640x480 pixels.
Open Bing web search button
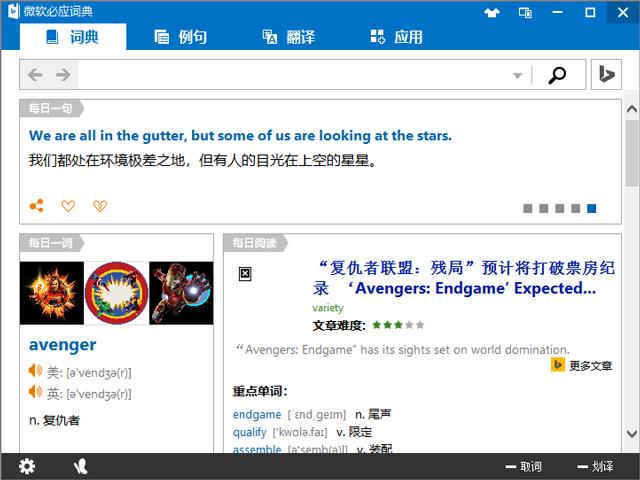click(607, 75)
